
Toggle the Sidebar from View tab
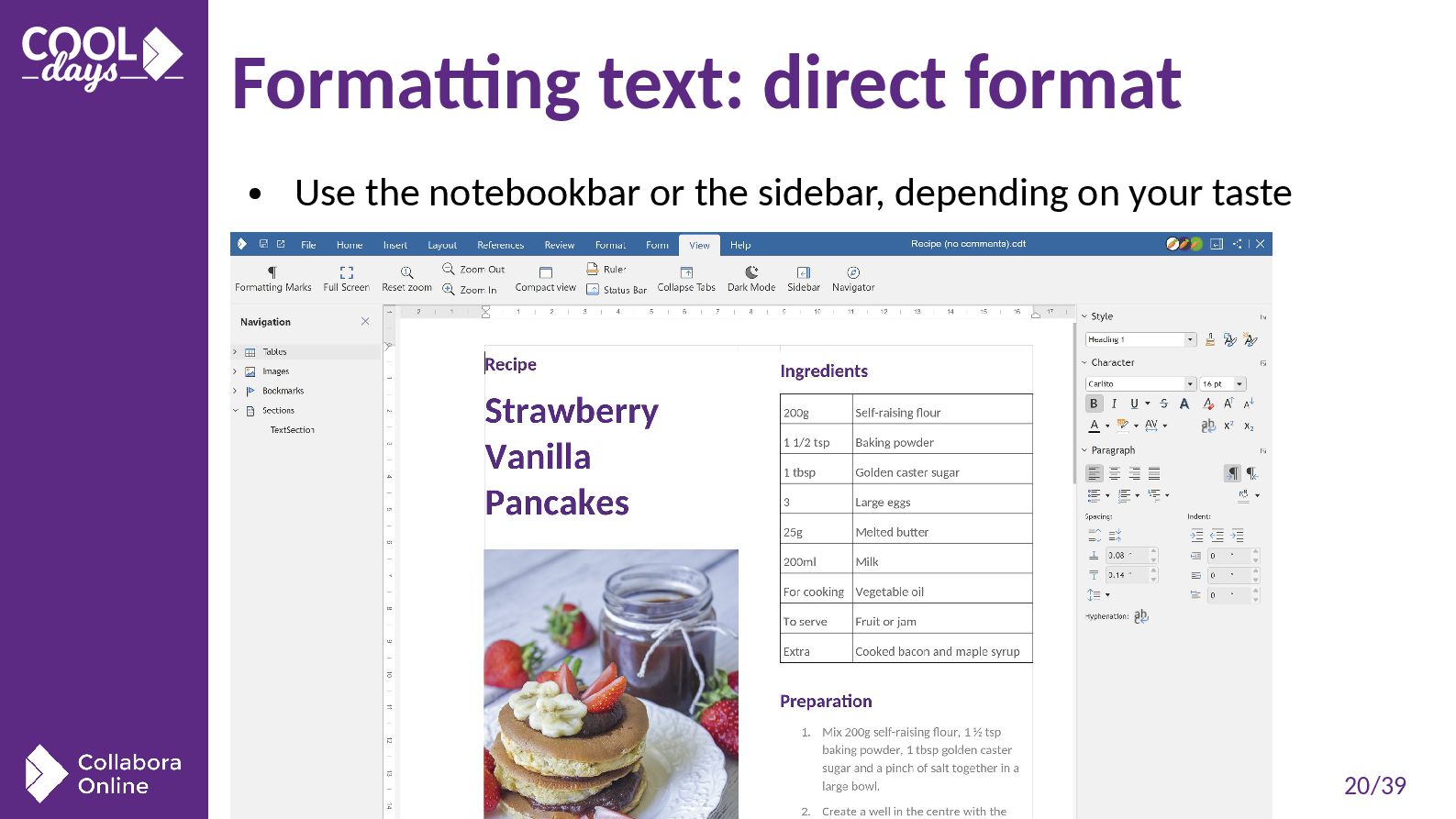point(804,279)
